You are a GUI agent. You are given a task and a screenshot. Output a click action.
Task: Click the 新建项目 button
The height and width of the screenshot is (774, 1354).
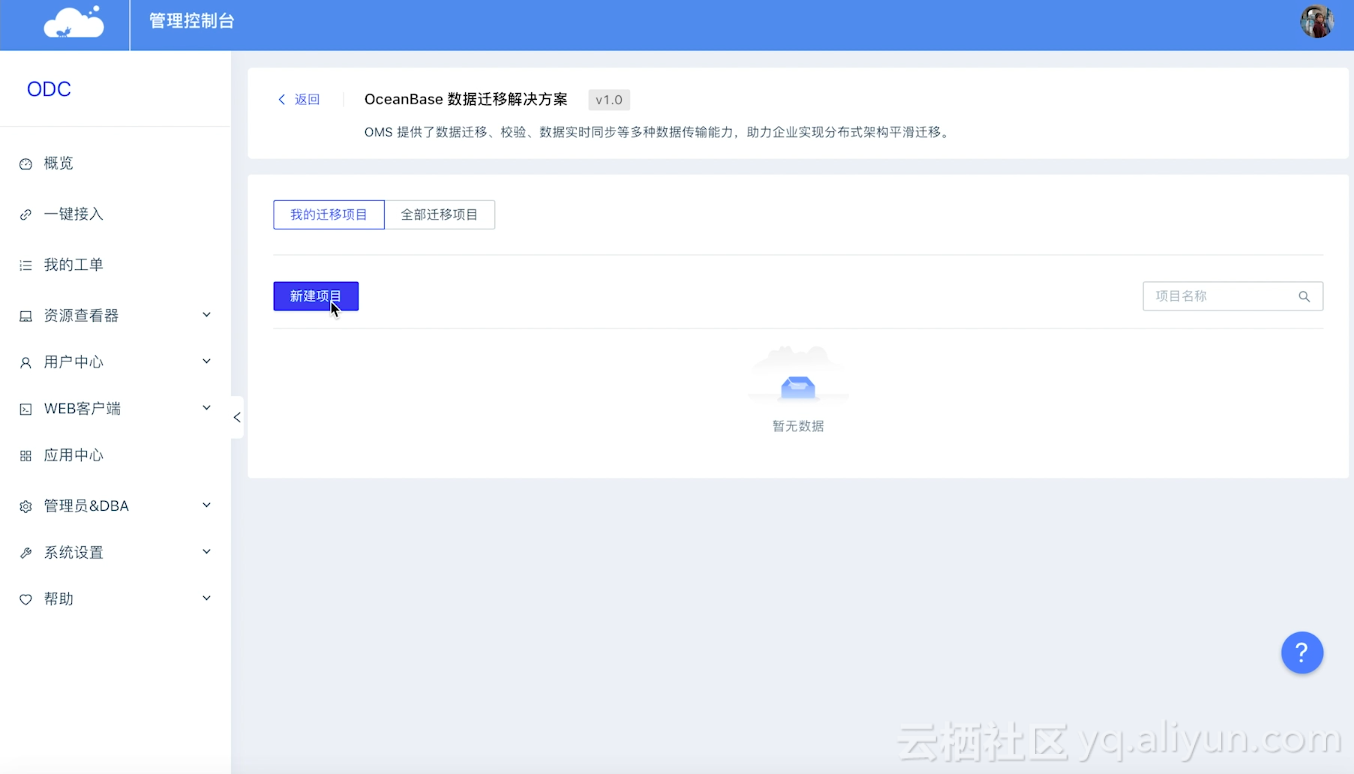coord(316,296)
